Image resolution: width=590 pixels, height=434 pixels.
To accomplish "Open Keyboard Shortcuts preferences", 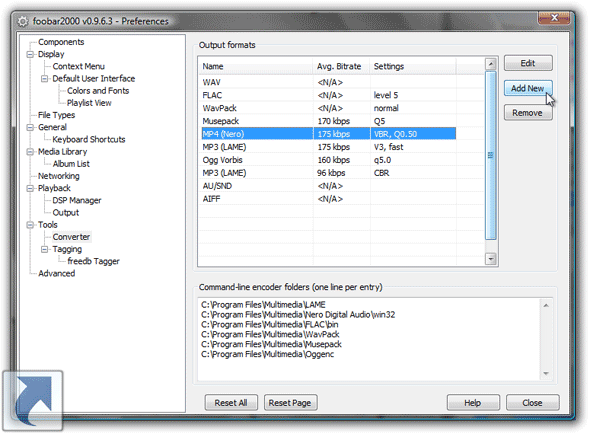I will coord(89,139).
